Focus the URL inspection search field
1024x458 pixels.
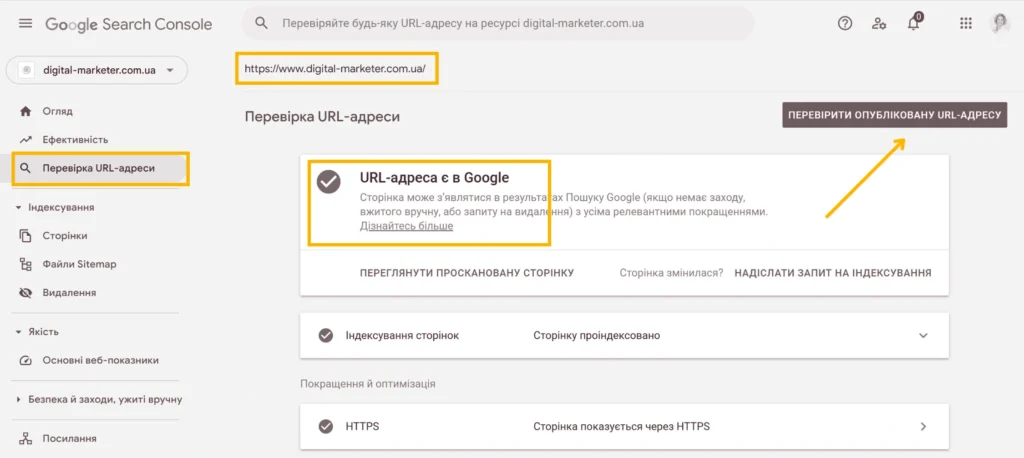pos(498,24)
